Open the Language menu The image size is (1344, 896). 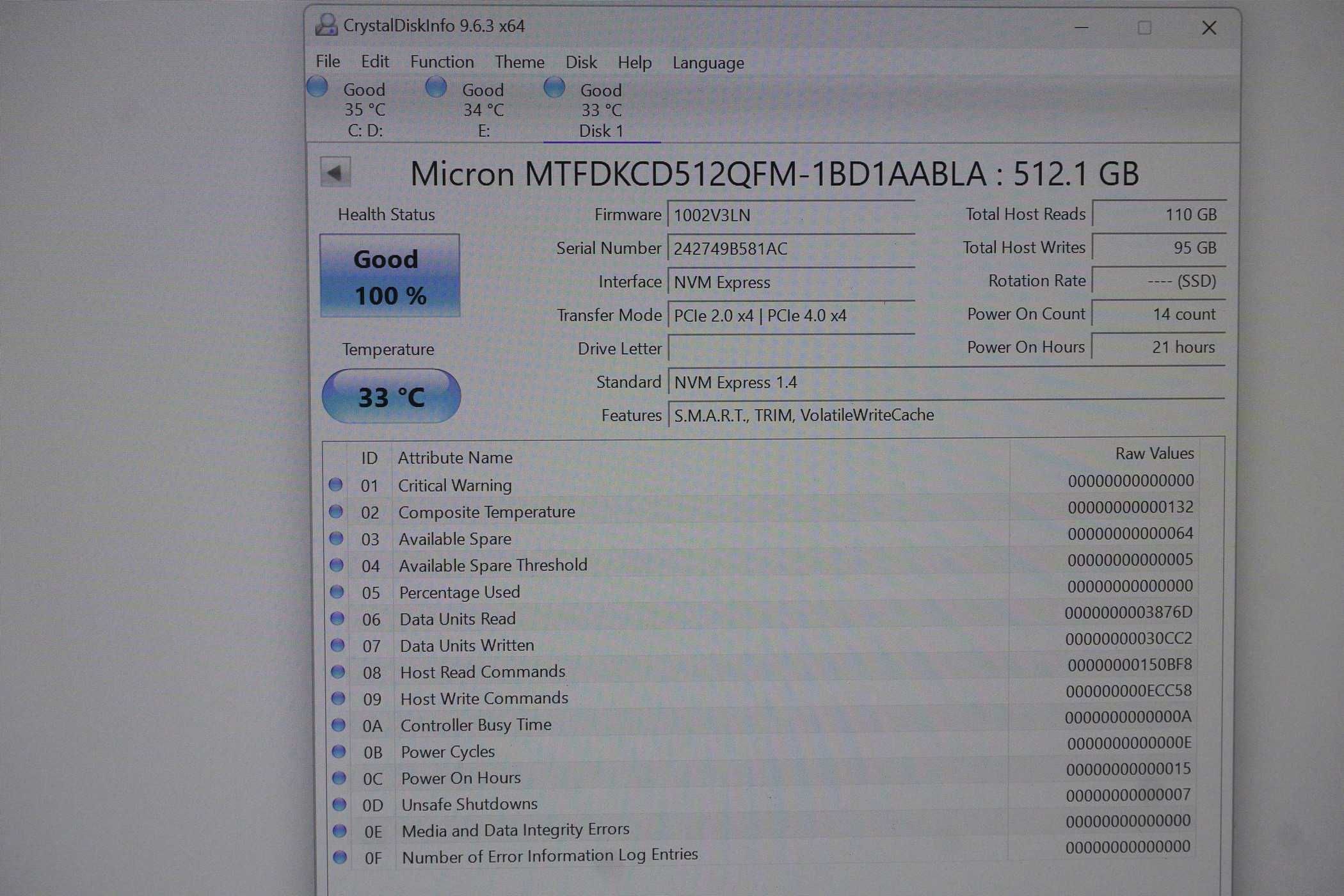click(x=708, y=63)
